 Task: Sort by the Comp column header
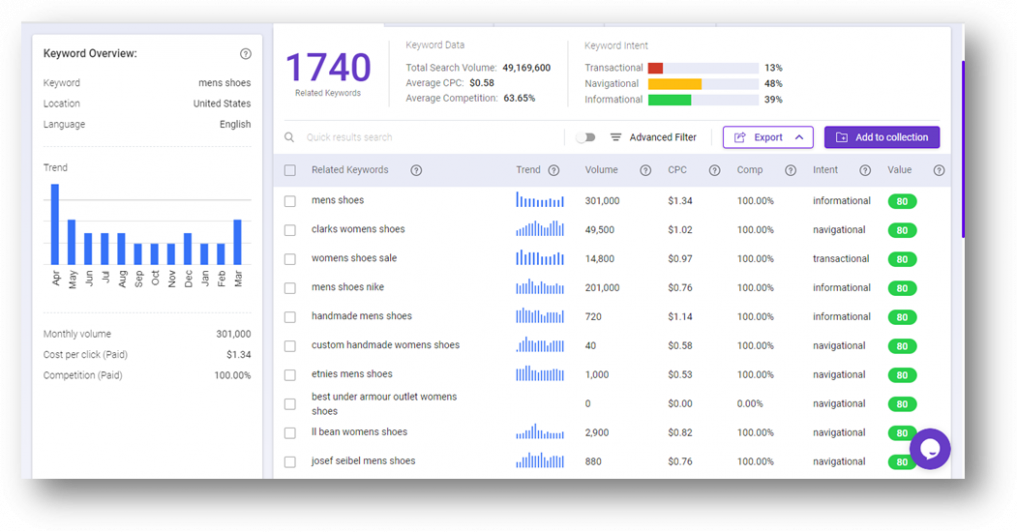click(x=750, y=170)
